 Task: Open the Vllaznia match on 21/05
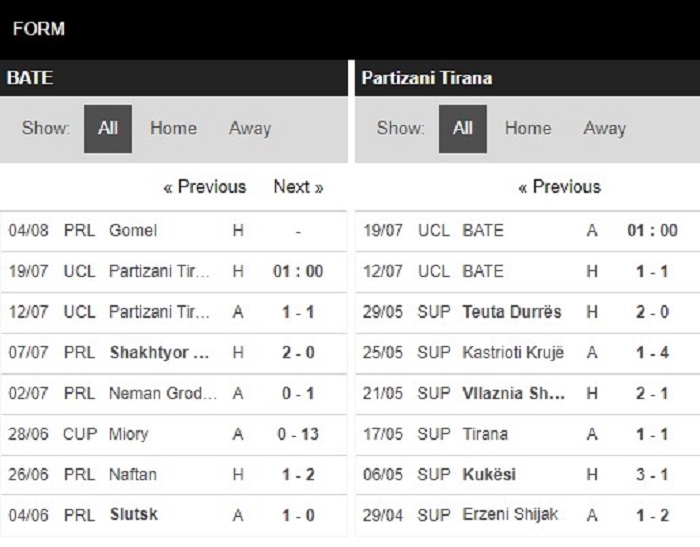pyautogui.click(x=528, y=393)
